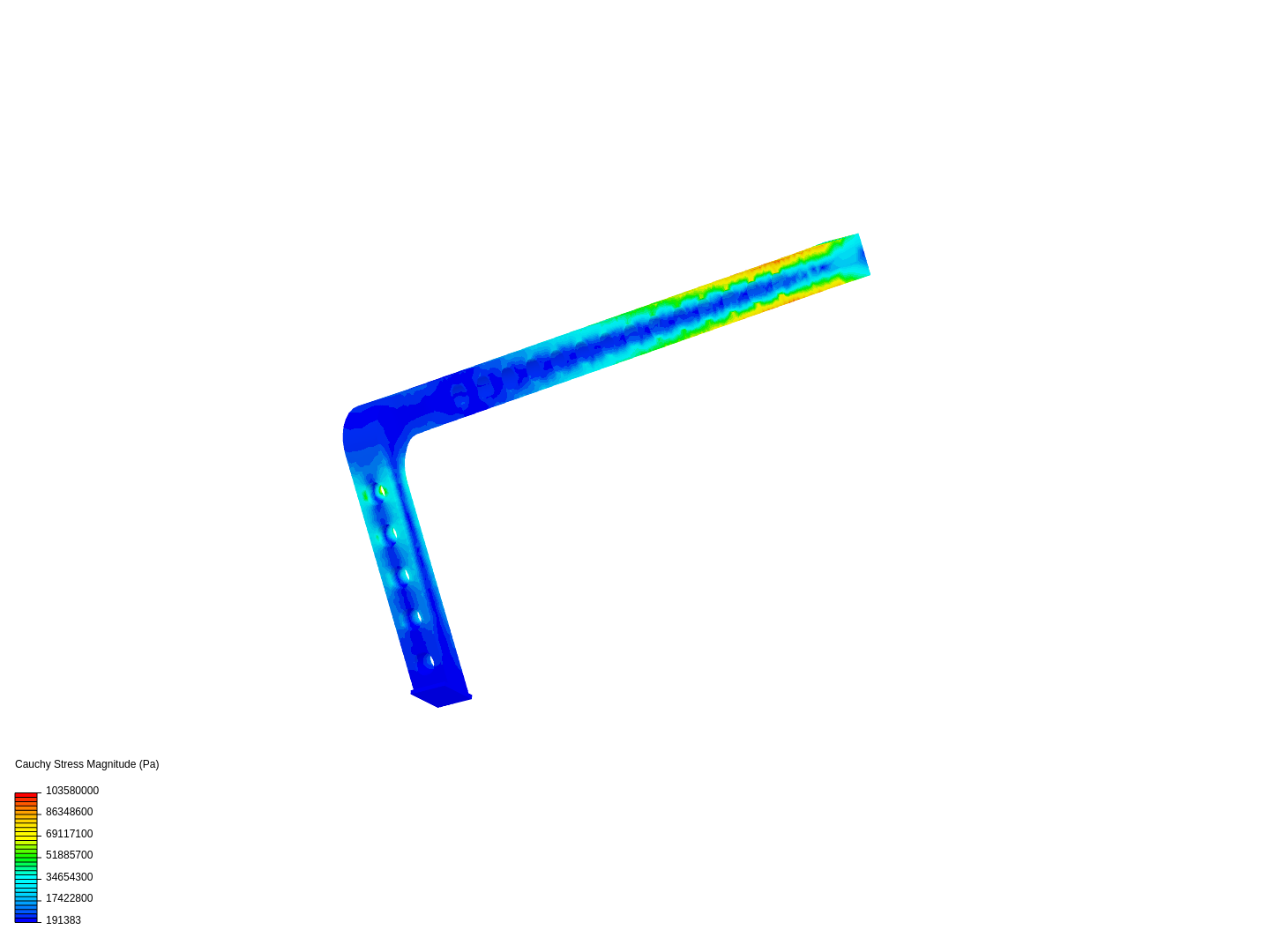Click the free end of the long bracket arm
Image resolution: width=1270 pixels, height=952 pixels.
coord(851,256)
